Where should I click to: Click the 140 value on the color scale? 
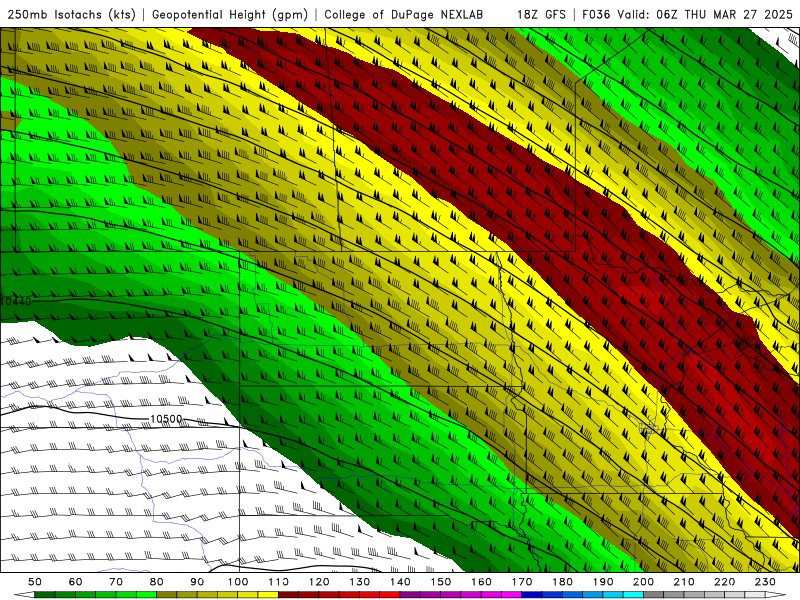click(x=400, y=582)
